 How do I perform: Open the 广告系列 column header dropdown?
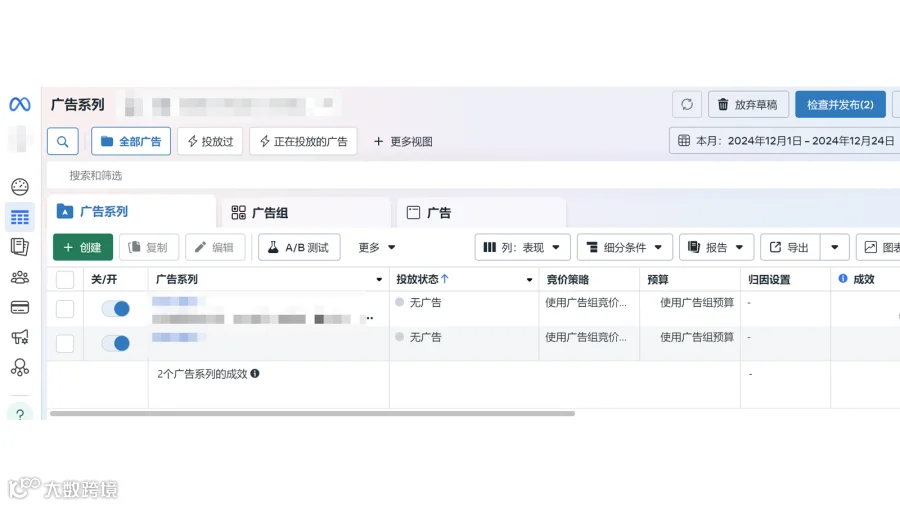click(379, 279)
